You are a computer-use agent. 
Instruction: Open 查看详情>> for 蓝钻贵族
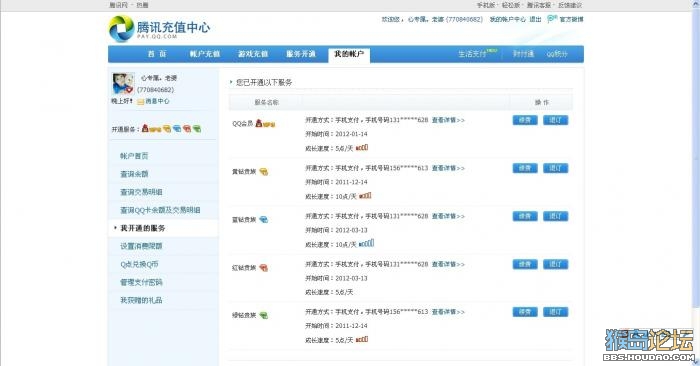[x=448, y=216]
